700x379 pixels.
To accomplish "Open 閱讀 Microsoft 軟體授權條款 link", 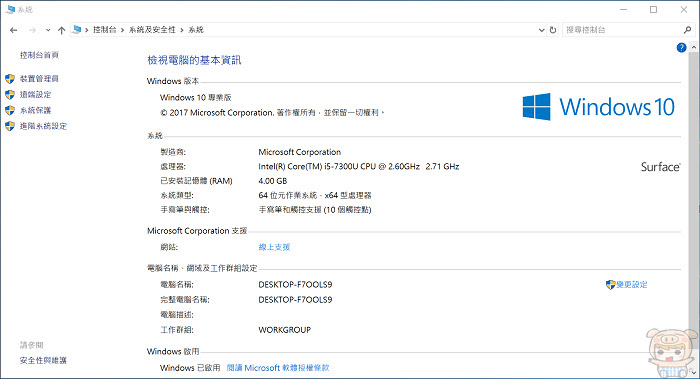I will click(278, 368).
